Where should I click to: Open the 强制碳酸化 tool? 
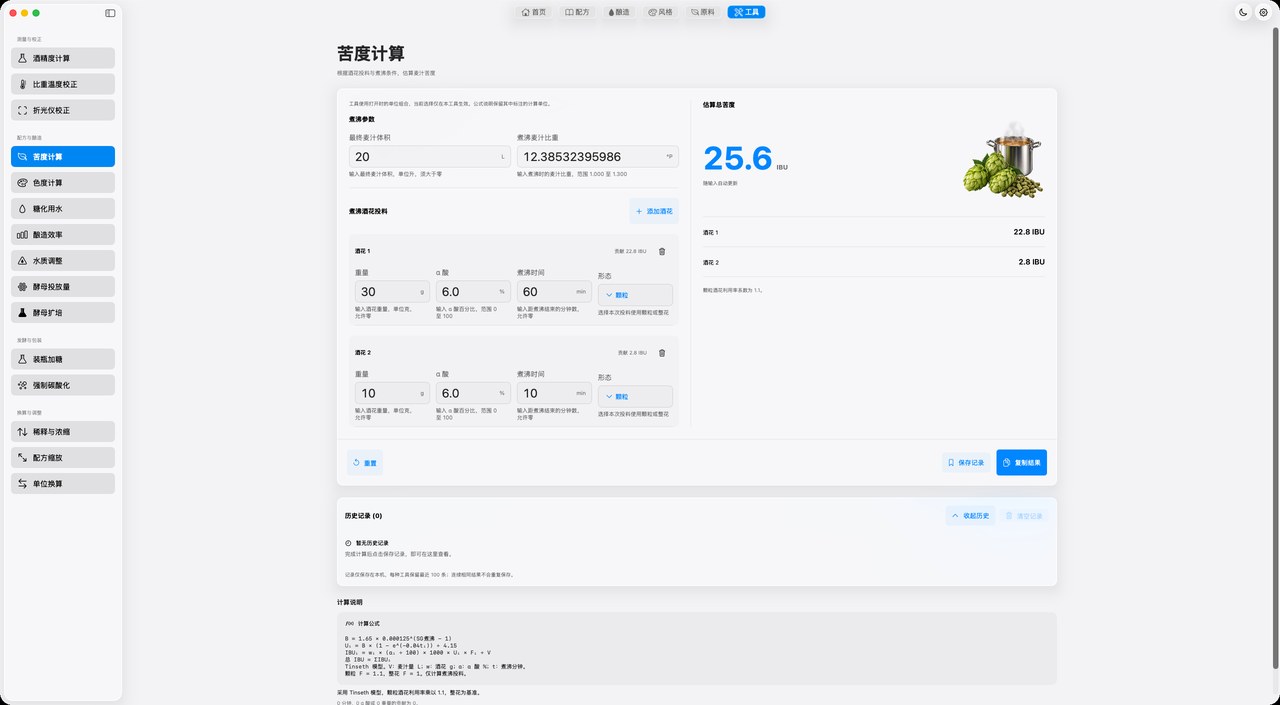(63, 385)
